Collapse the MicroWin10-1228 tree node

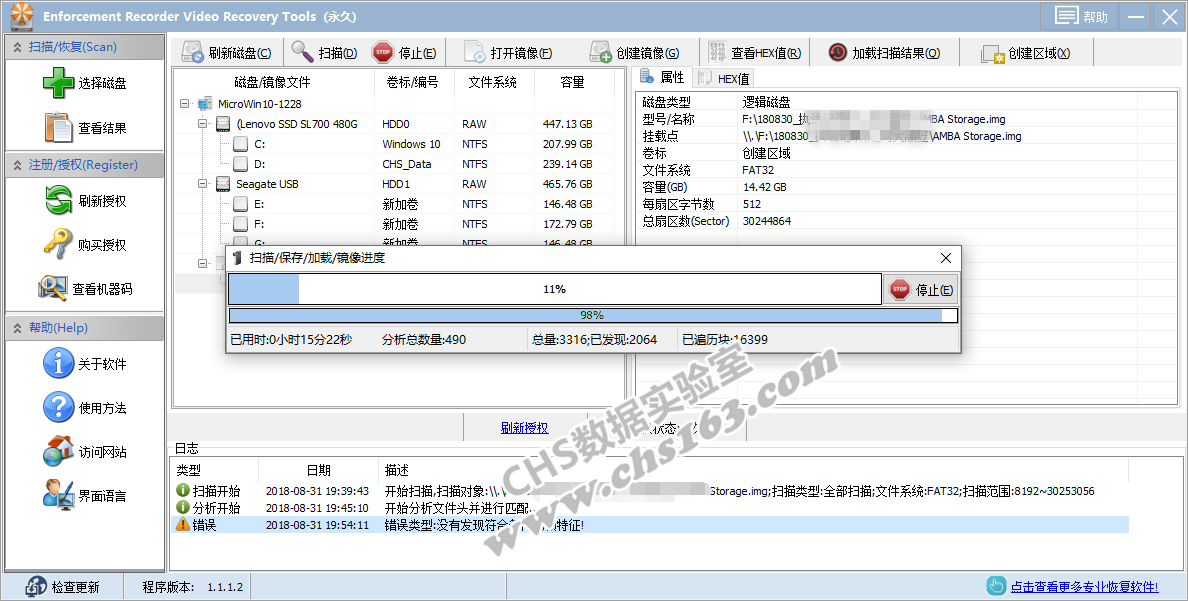click(x=185, y=104)
